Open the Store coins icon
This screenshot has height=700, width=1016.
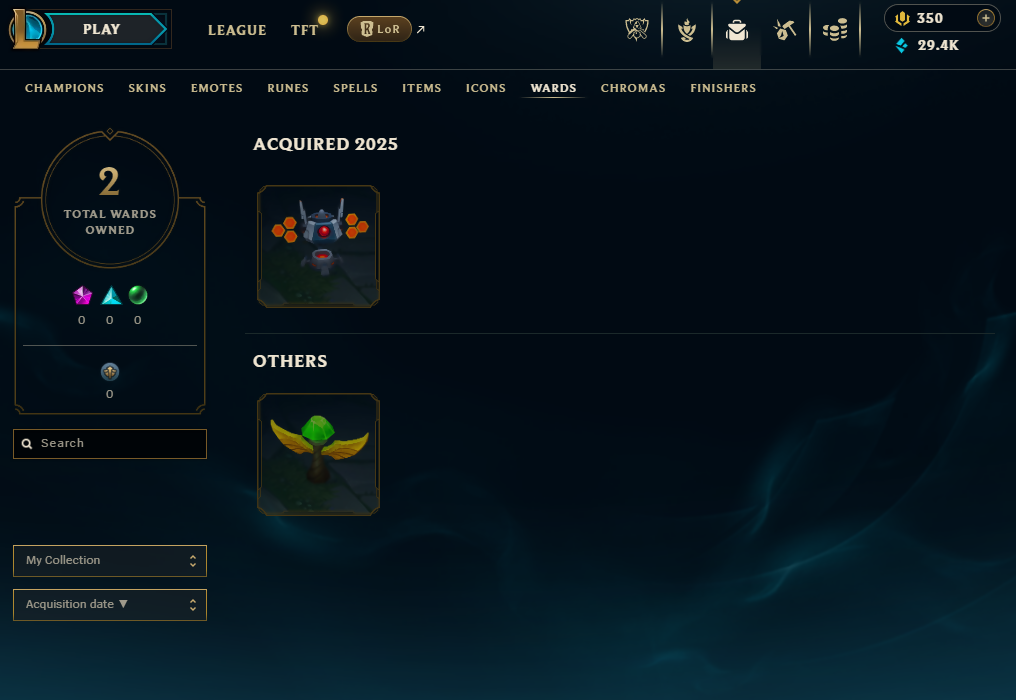pos(835,30)
